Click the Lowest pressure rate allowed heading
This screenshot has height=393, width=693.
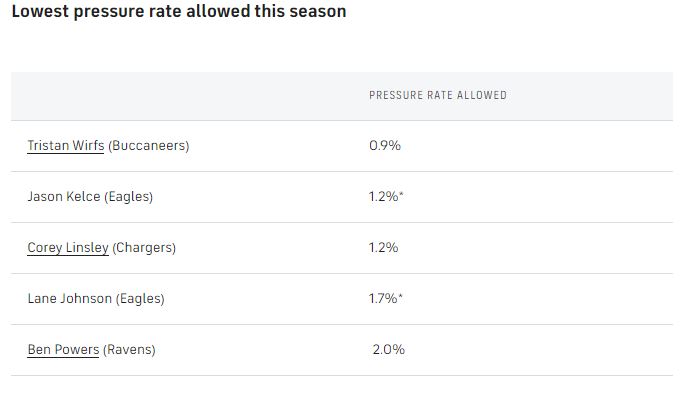point(179,11)
